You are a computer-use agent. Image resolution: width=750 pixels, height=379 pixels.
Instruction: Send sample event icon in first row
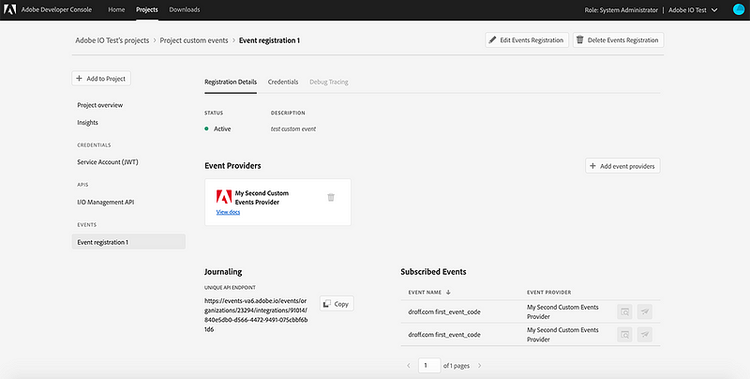645,312
